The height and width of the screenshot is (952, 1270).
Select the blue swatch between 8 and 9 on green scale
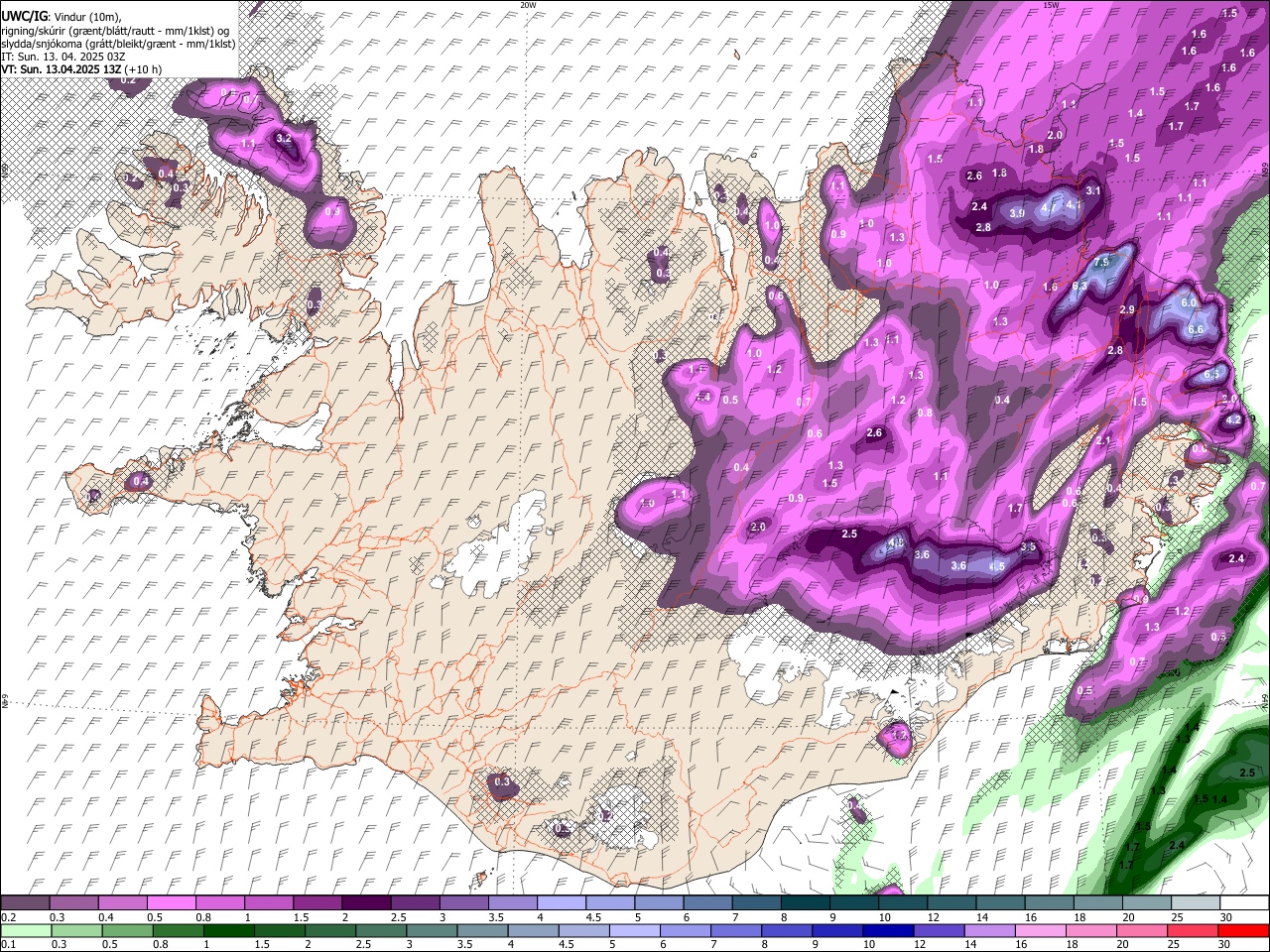[x=789, y=931]
